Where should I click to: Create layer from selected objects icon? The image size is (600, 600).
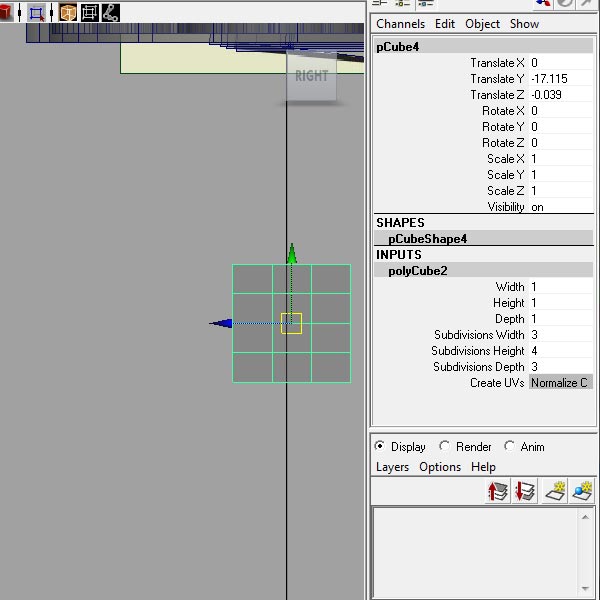coord(582,491)
